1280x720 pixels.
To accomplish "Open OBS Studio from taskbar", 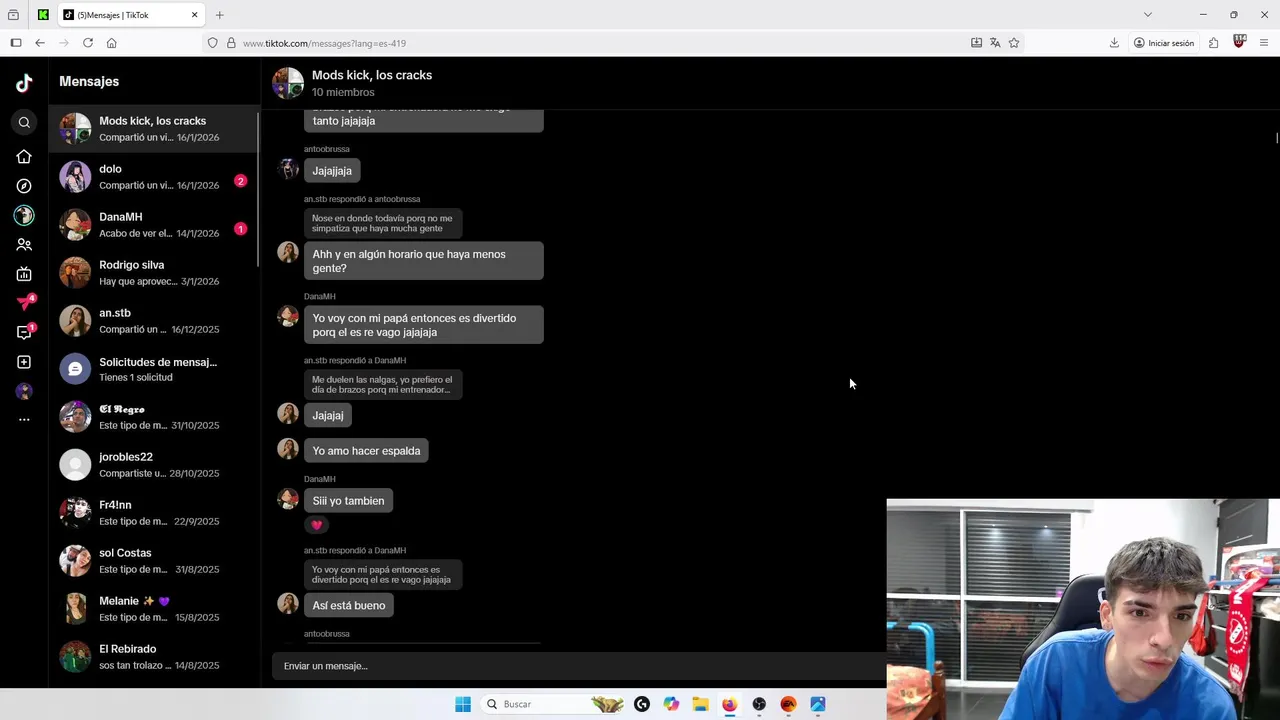I will point(759,704).
